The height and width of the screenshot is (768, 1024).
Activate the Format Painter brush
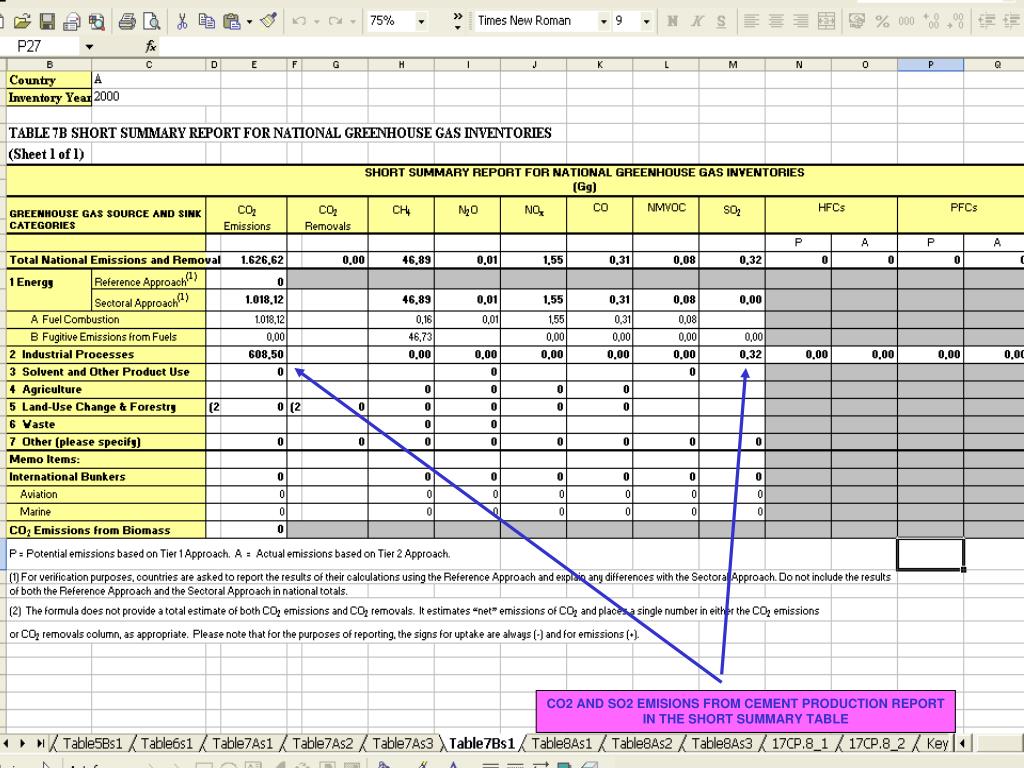point(268,22)
